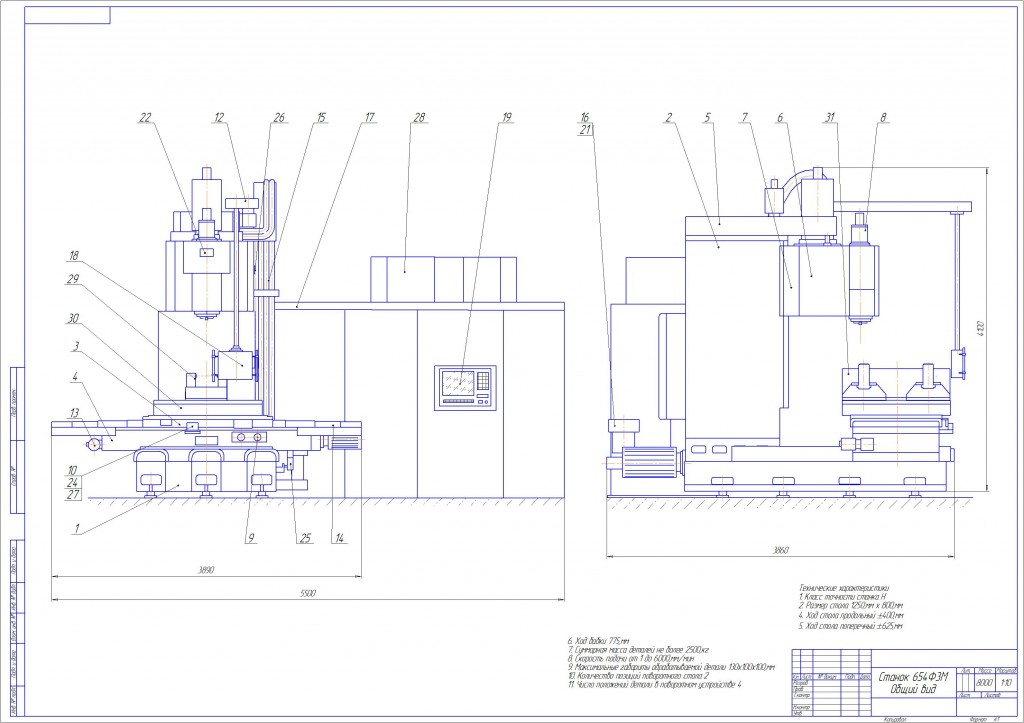Viewport: 1024px width, 723px height.
Task: Click callout number 6
Action: [780, 118]
